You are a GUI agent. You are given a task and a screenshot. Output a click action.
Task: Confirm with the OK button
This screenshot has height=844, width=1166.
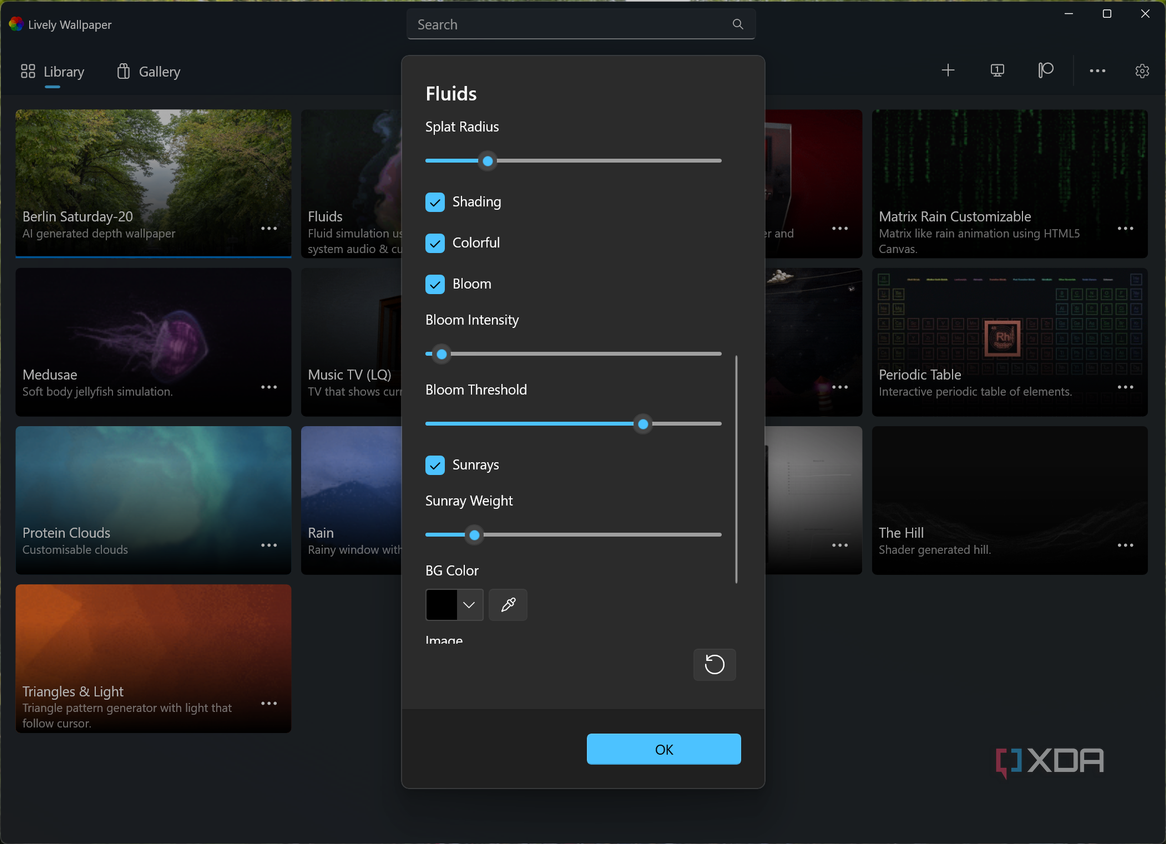(x=664, y=750)
